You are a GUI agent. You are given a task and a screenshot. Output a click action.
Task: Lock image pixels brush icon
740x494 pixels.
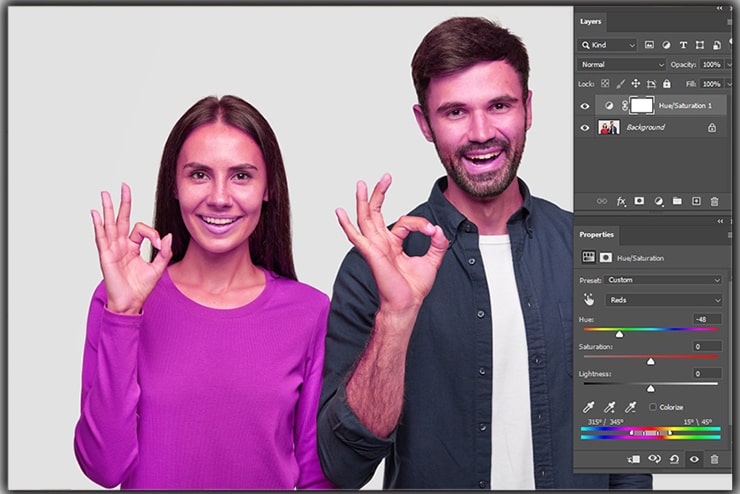pyautogui.click(x=621, y=84)
